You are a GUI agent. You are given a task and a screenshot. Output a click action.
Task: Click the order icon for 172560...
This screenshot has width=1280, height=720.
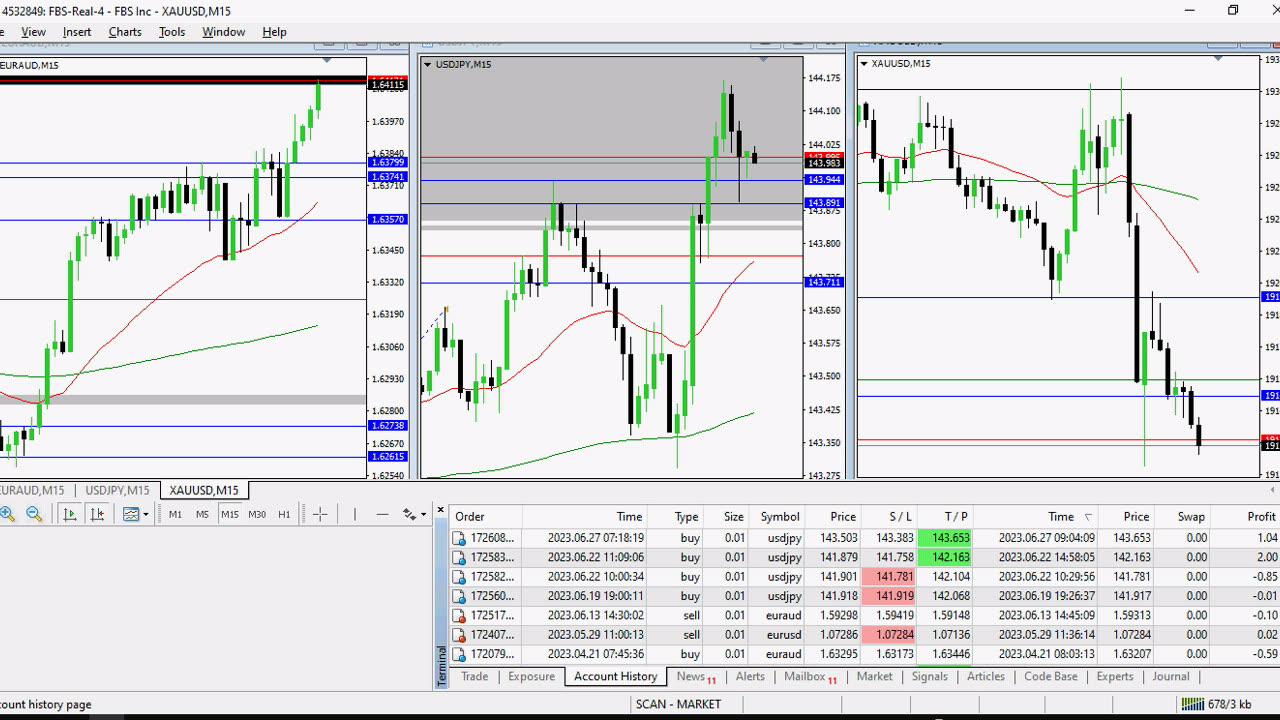(460, 596)
